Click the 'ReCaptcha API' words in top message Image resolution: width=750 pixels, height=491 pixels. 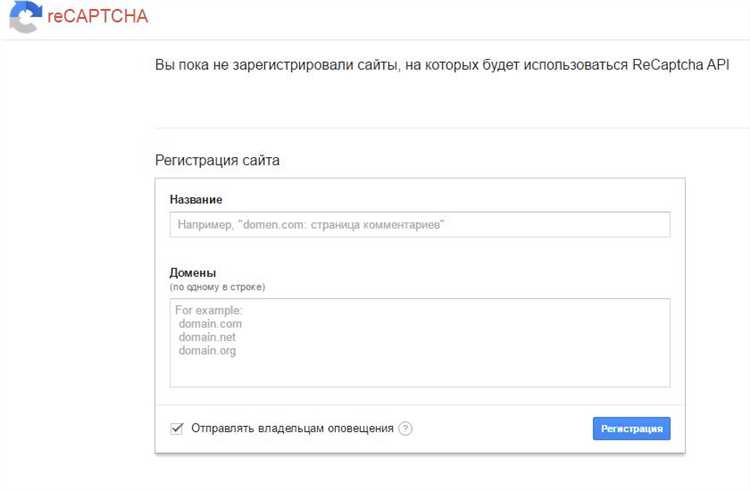click(x=681, y=65)
